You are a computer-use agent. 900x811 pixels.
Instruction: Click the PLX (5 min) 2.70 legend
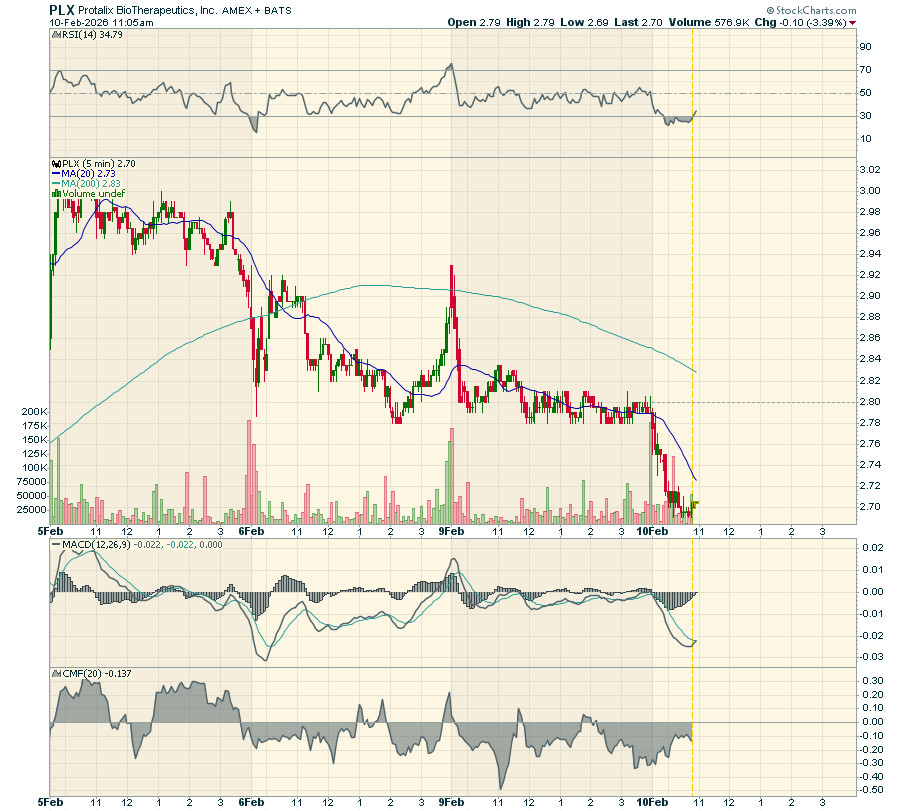(x=99, y=164)
